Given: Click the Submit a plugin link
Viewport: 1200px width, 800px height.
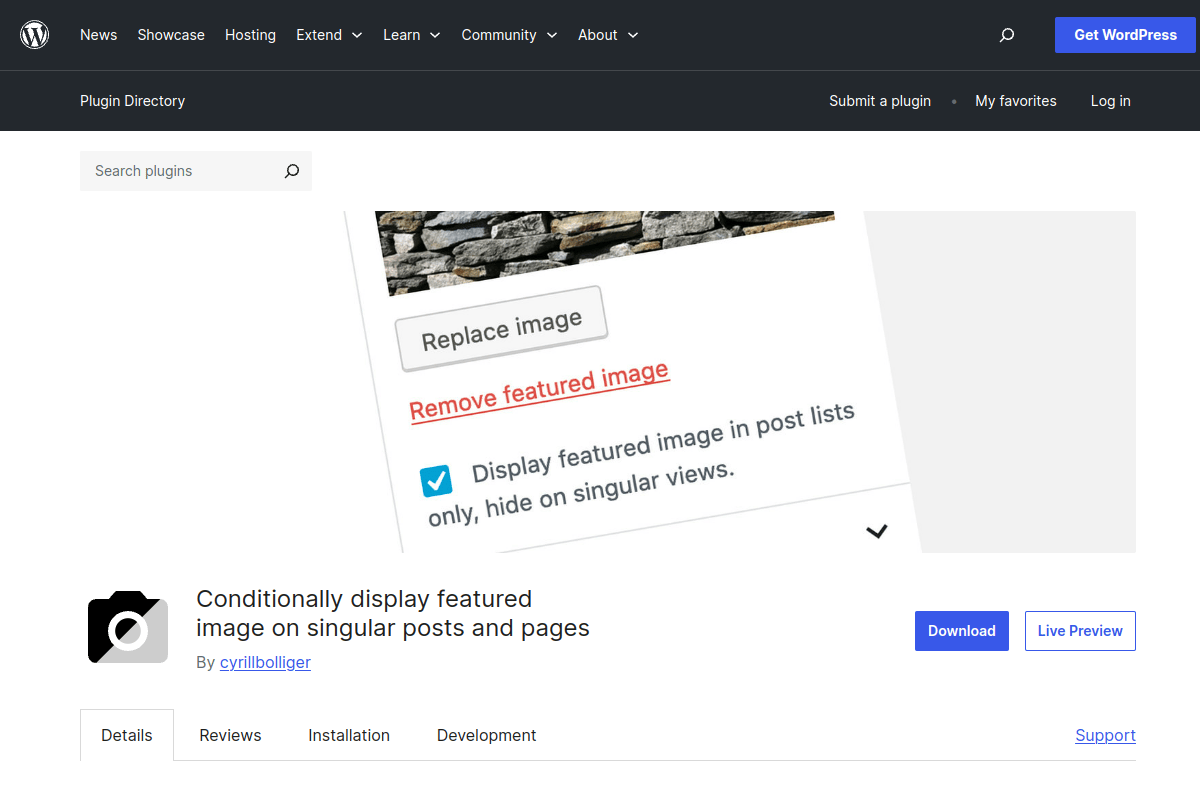Looking at the screenshot, I should click(879, 100).
